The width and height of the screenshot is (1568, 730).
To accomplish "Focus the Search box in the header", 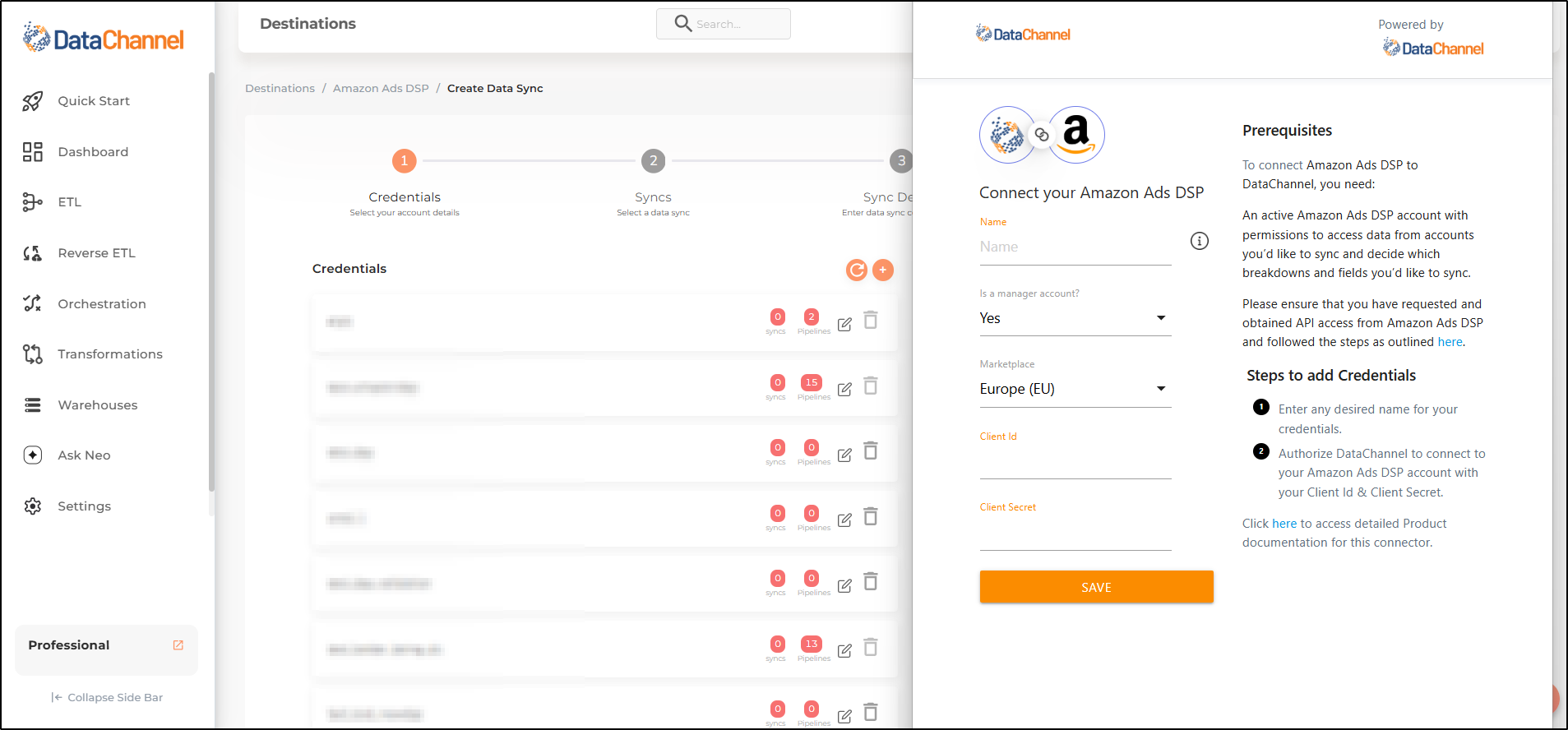I will 724,24.
